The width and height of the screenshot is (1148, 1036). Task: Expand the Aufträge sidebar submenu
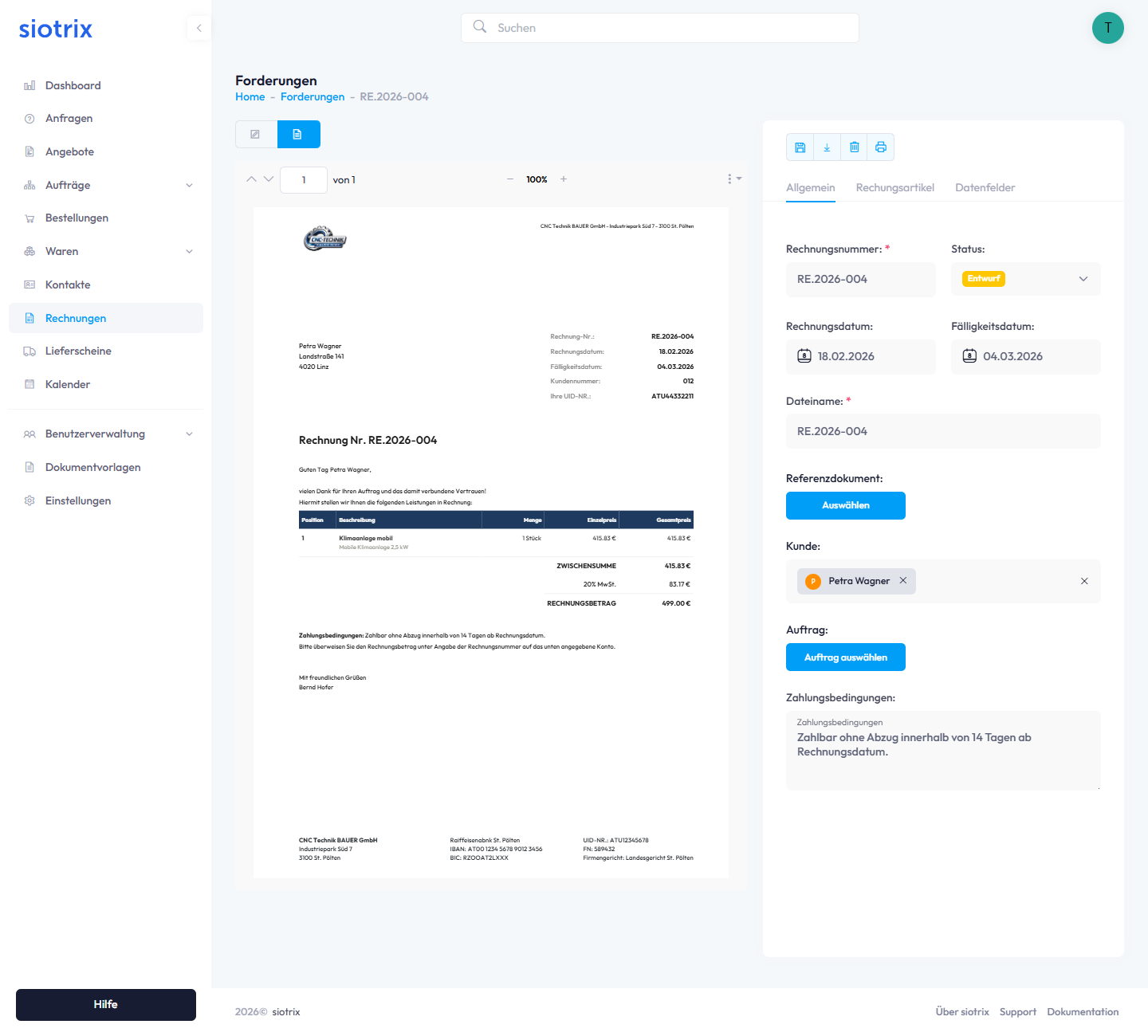189,185
